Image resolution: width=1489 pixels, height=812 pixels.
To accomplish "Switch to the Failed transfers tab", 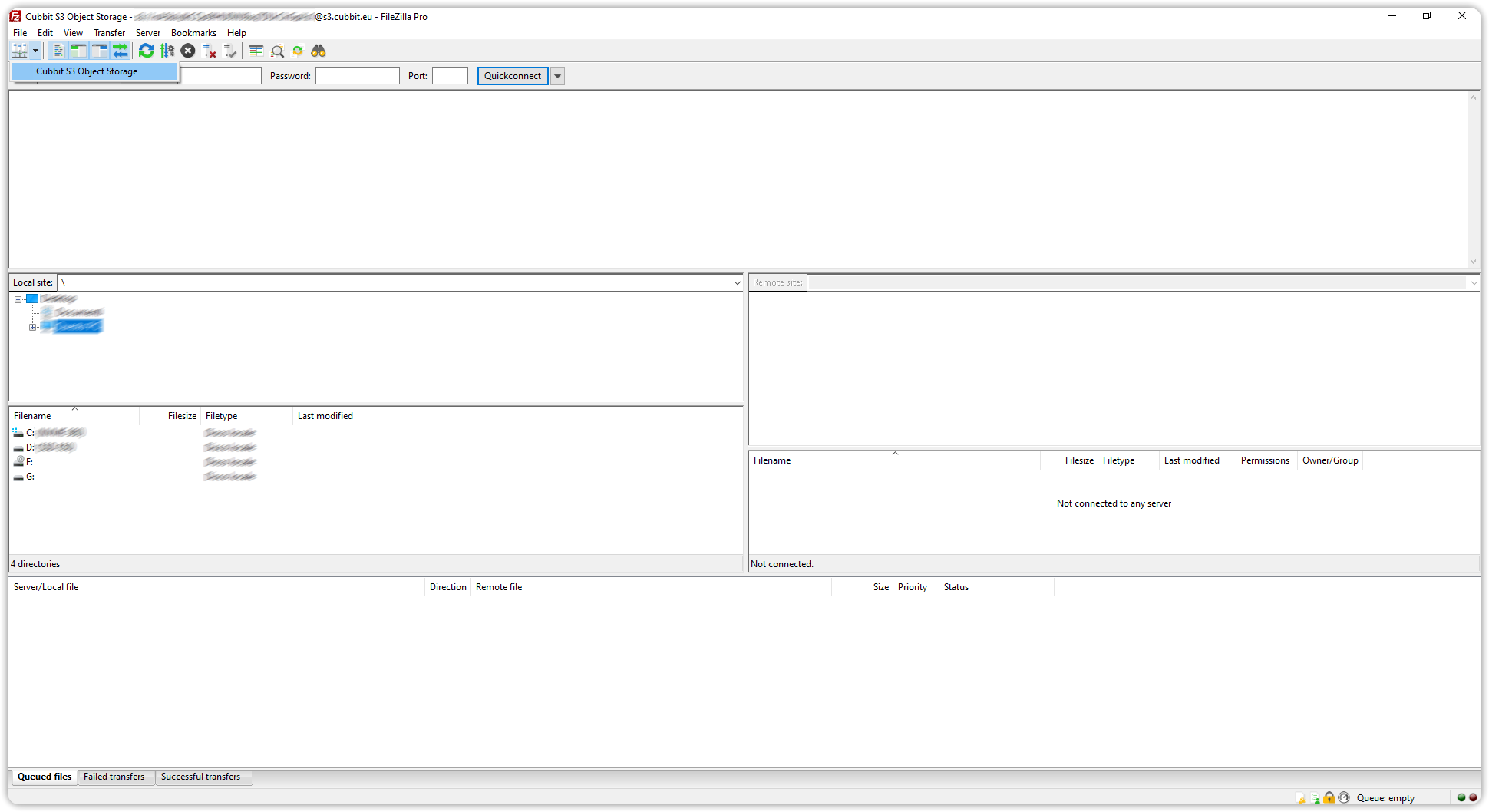I will click(115, 777).
